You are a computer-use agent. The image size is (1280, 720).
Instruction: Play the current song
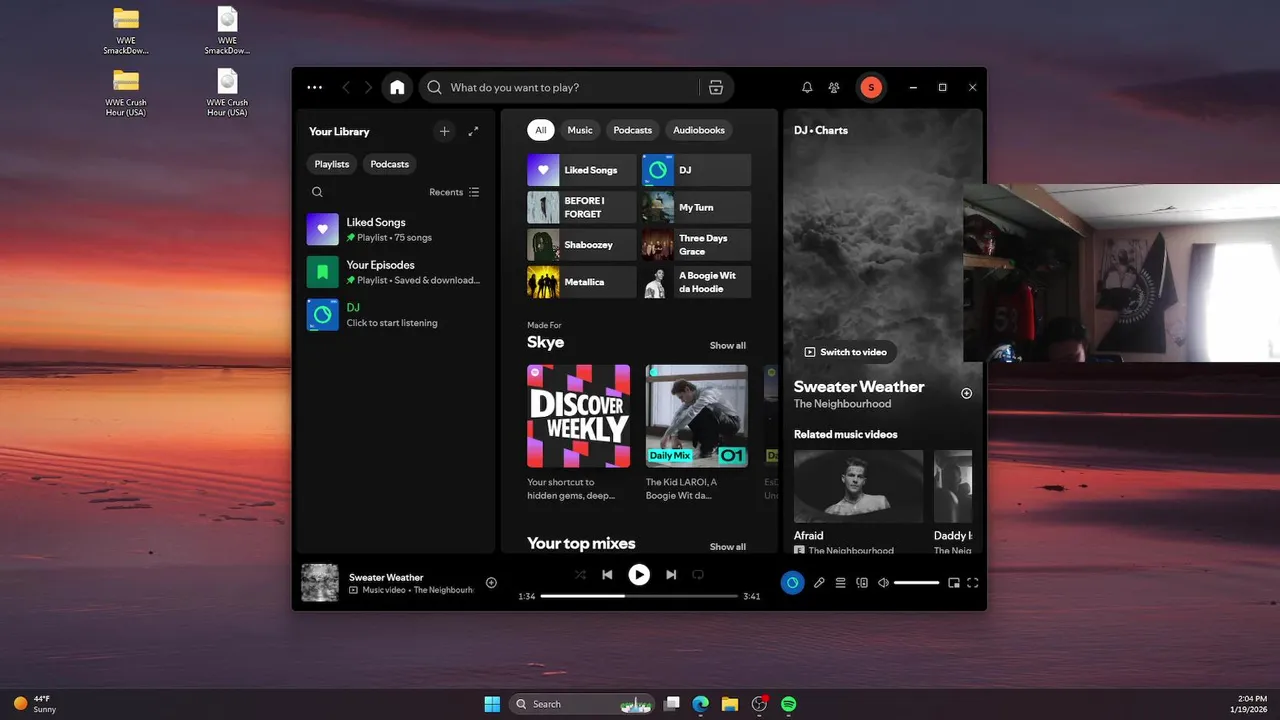639,574
